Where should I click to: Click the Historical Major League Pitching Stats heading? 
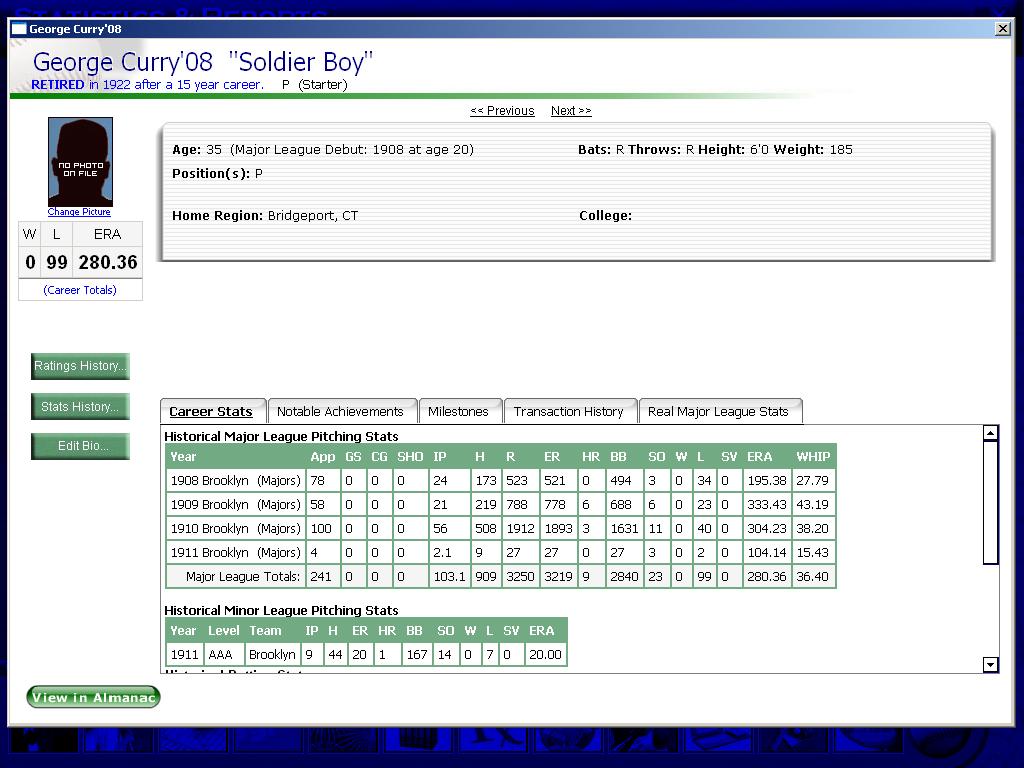(281, 436)
